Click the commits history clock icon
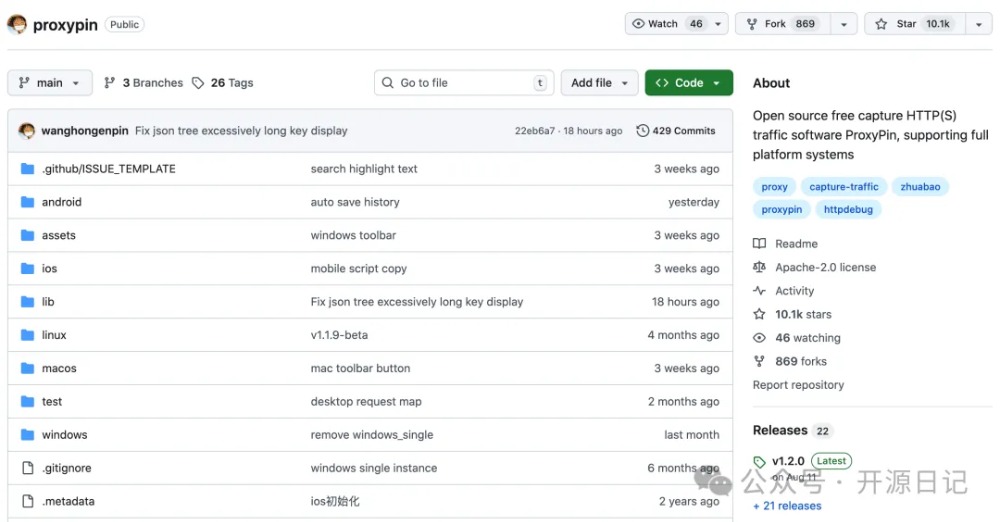 click(x=643, y=131)
